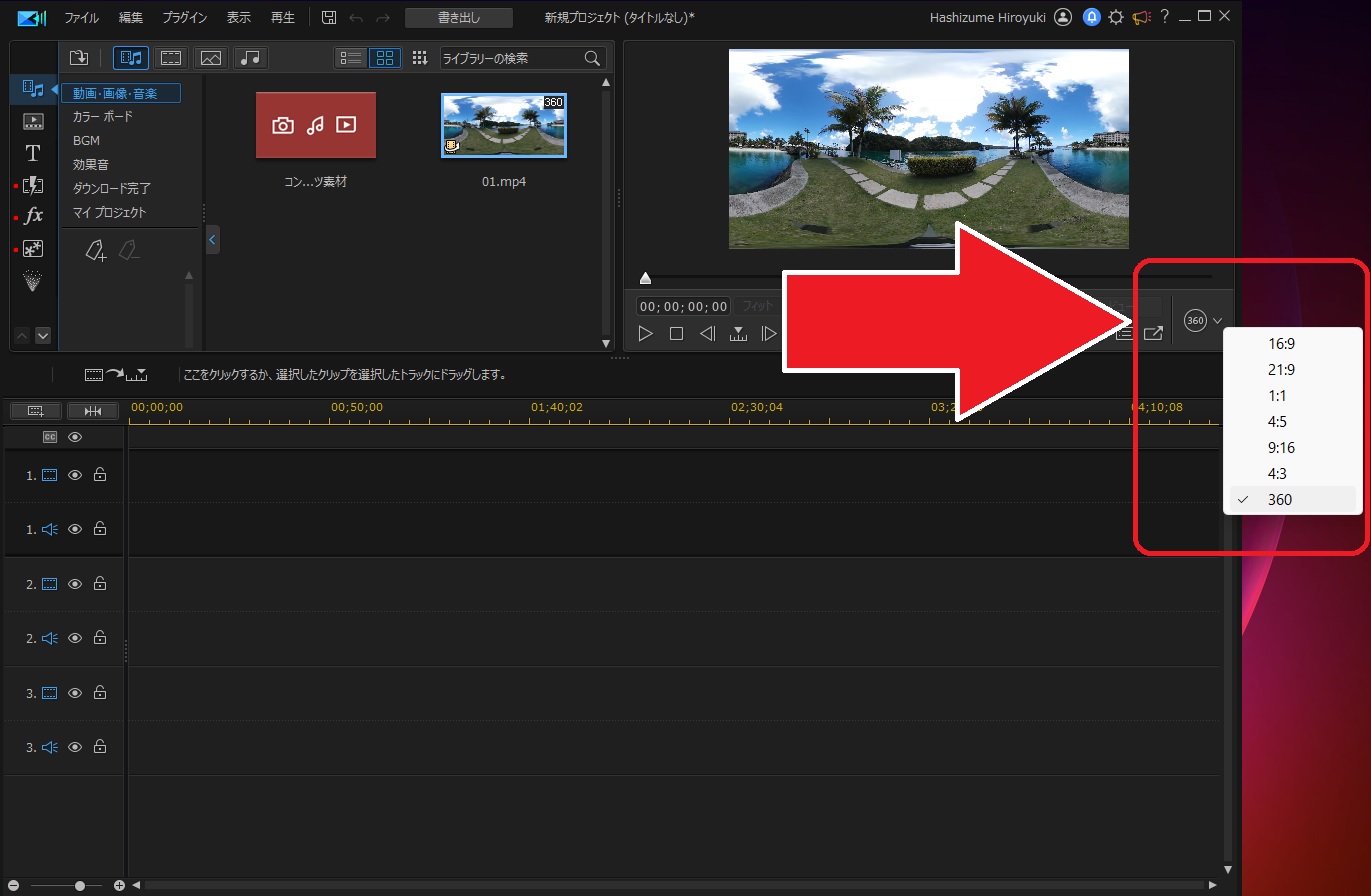The height and width of the screenshot is (896, 1371).
Task: Click the preview seek bar playhead
Action: (645, 277)
